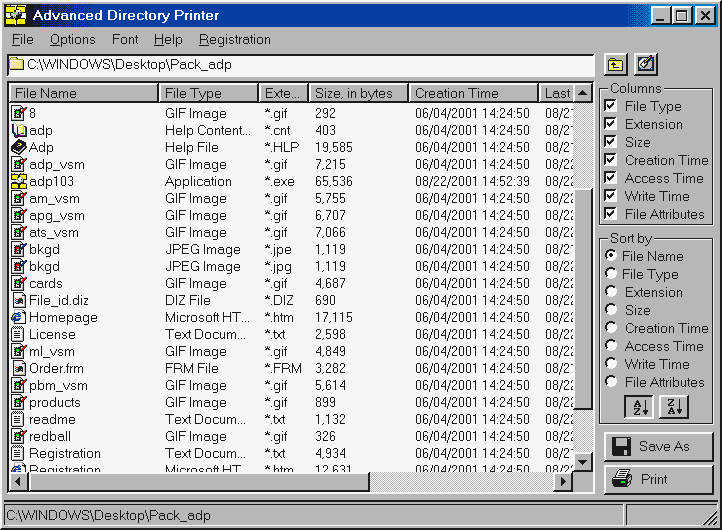The height and width of the screenshot is (530, 722).
Task: Click the Adp help file book icon
Action: [x=18, y=148]
